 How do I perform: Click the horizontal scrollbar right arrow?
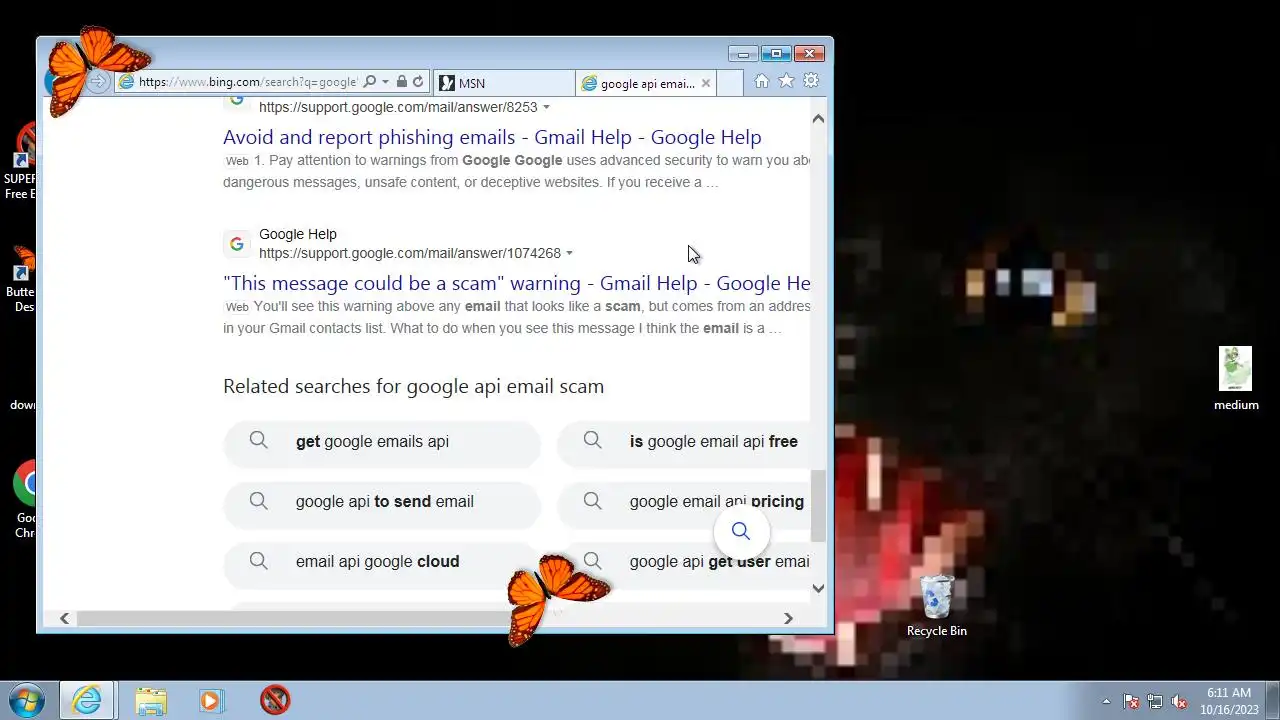pos(788,618)
